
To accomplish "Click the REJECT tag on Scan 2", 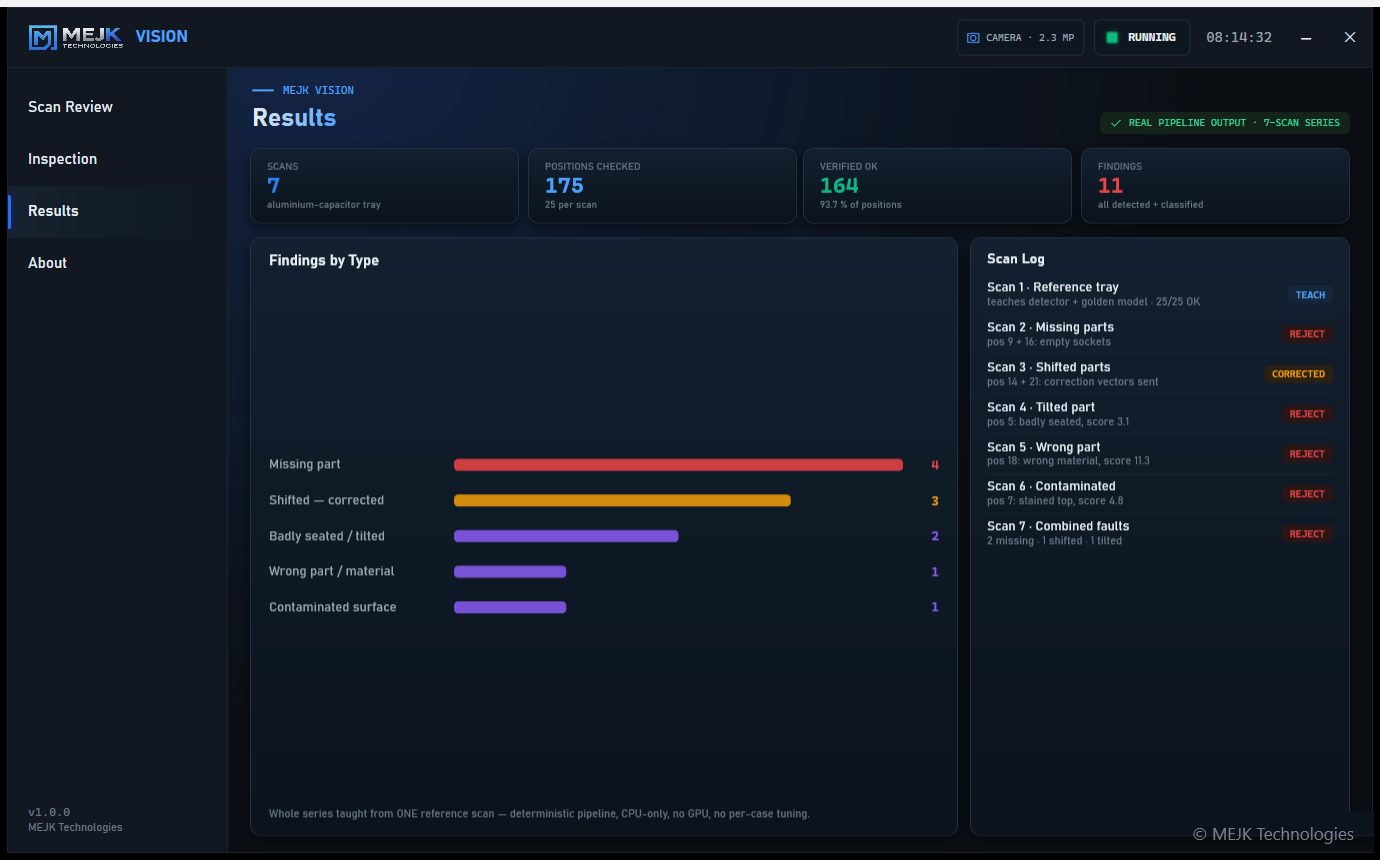I will coord(1307,334).
